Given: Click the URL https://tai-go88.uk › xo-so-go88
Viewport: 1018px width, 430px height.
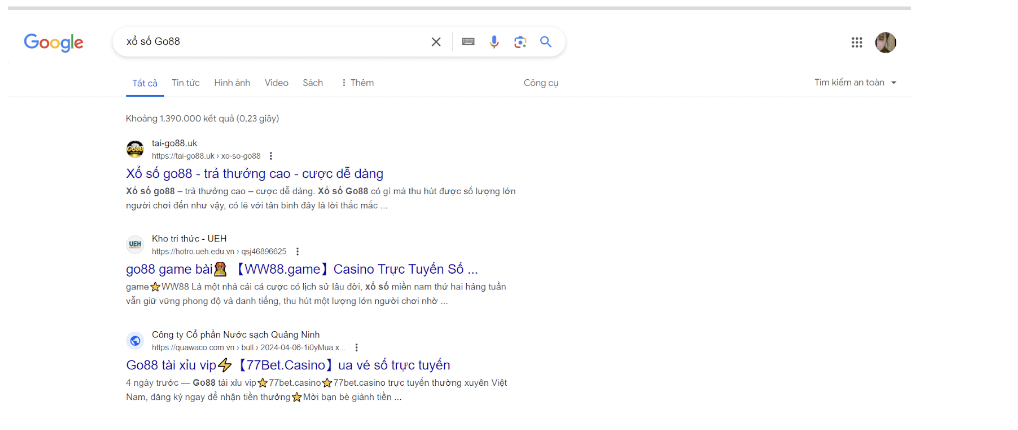Looking at the screenshot, I should pos(206,156).
